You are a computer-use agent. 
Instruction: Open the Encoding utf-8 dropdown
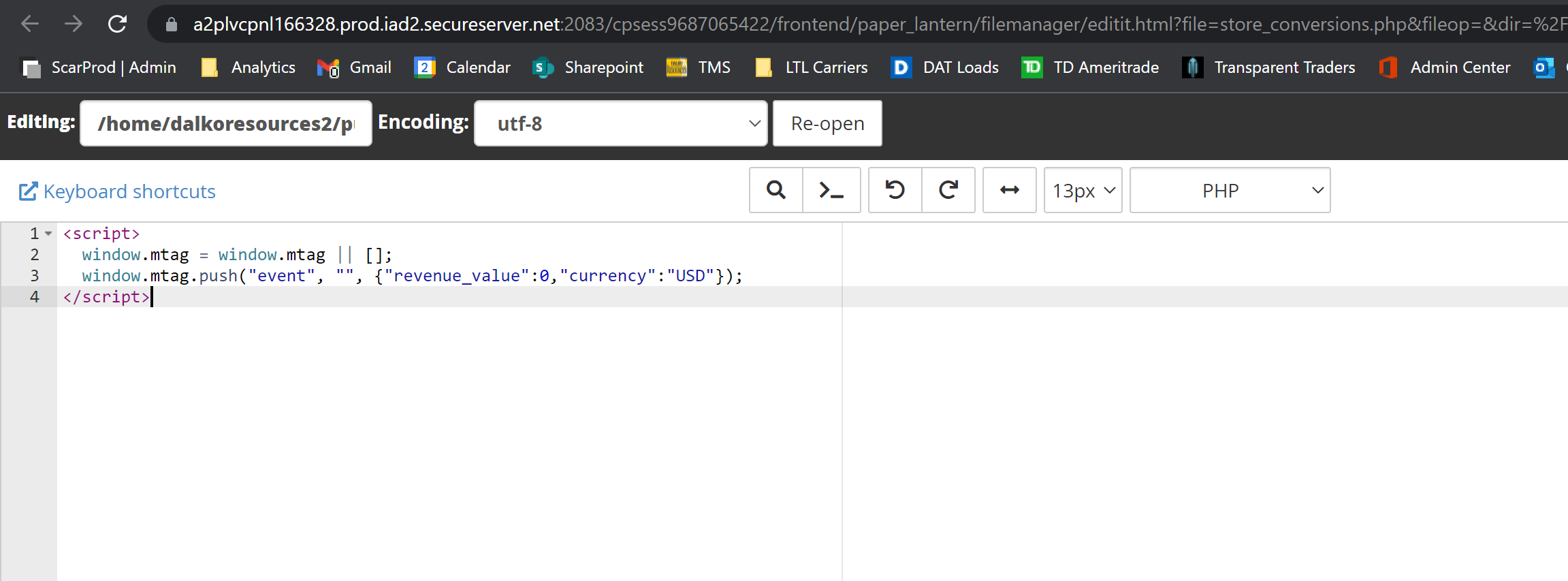pos(621,123)
